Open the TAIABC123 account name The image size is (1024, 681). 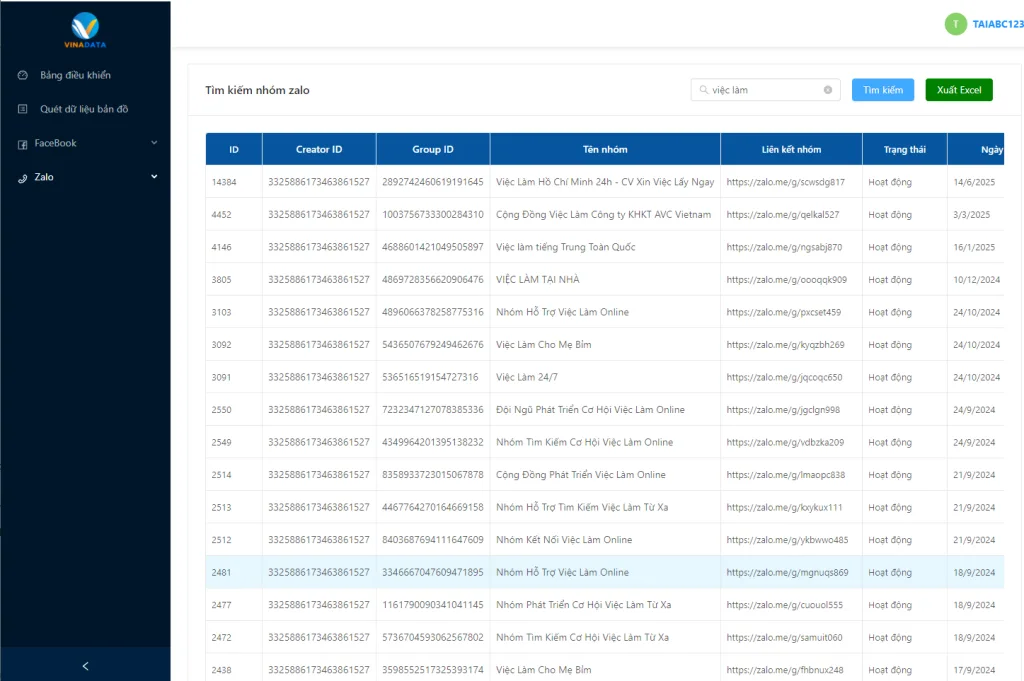click(997, 24)
